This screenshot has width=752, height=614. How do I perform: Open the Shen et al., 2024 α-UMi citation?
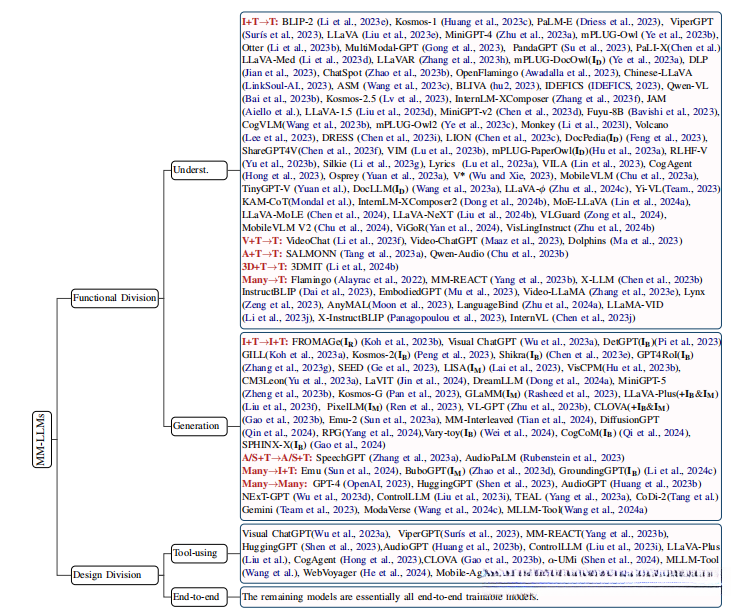pos(618,560)
